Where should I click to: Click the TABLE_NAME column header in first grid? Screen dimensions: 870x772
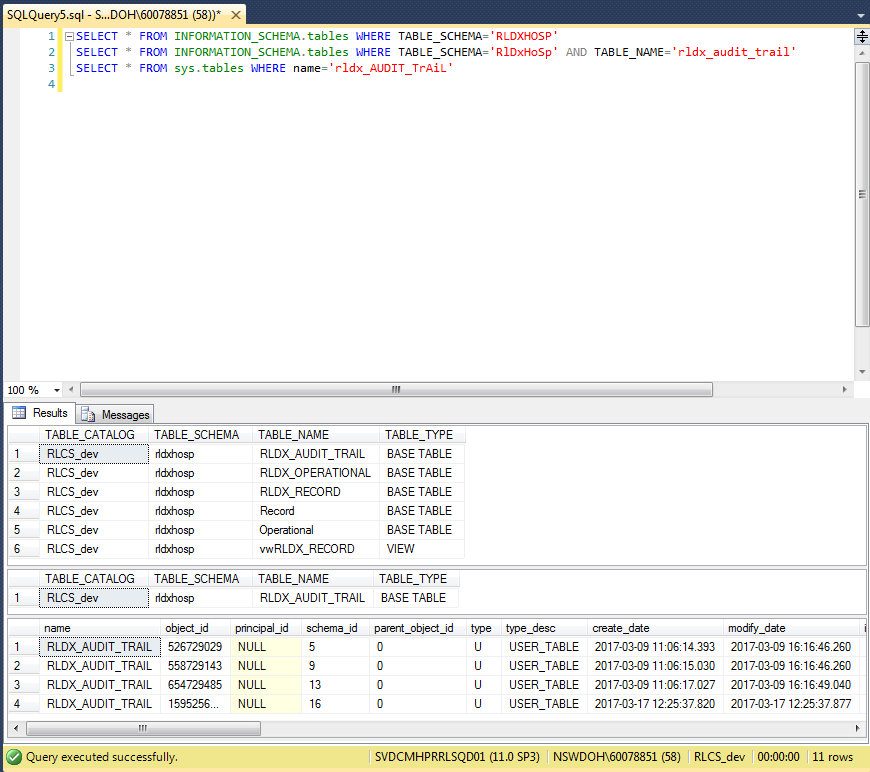click(293, 435)
